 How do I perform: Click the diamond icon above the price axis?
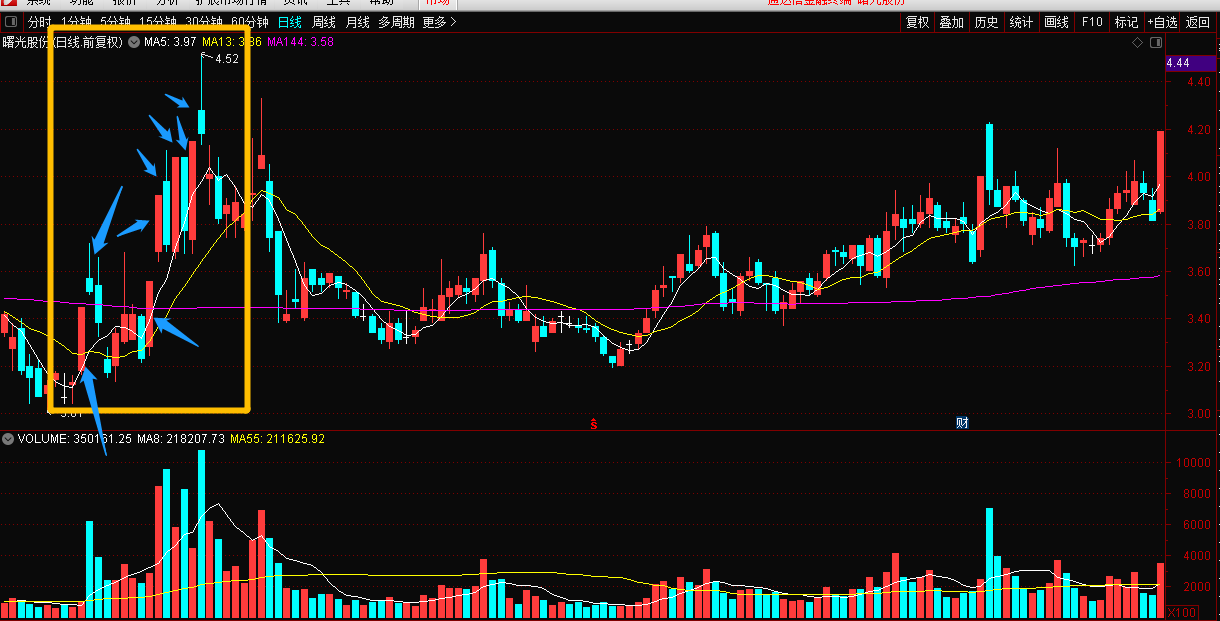(x=1137, y=43)
